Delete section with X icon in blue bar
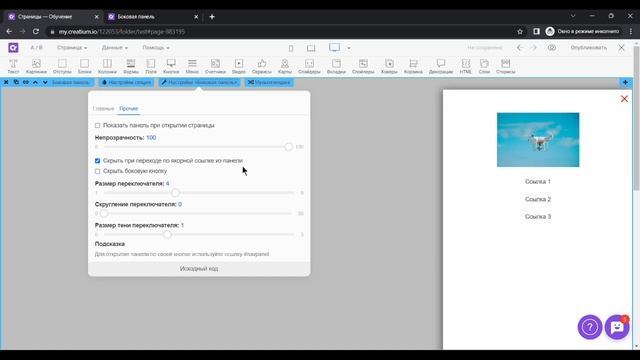Screen dimensions: 640x360 (x=6, y=82)
